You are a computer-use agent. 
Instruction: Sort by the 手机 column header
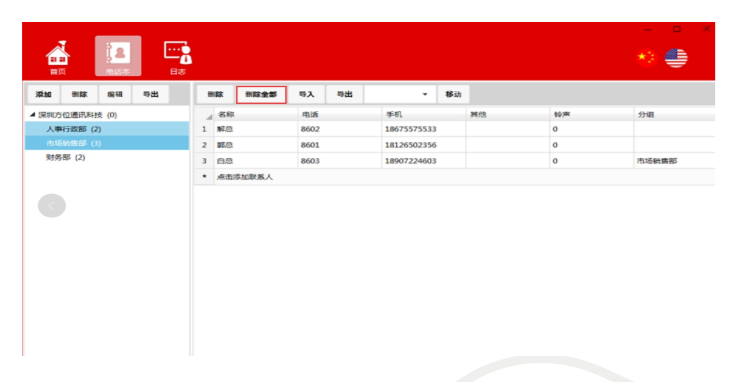423,115
